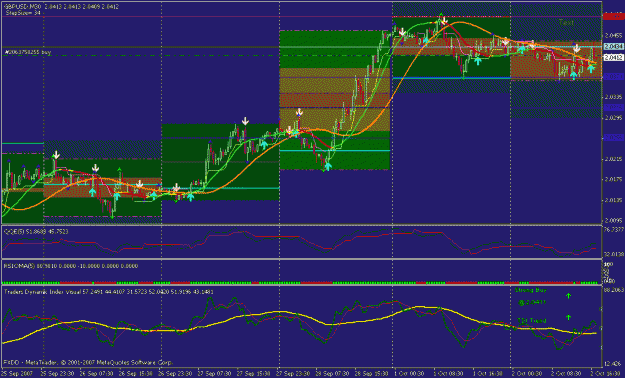This screenshot has height=378, width=625.
Task: Click the highlighted 2.0434 price tag
Action: [x=614, y=47]
